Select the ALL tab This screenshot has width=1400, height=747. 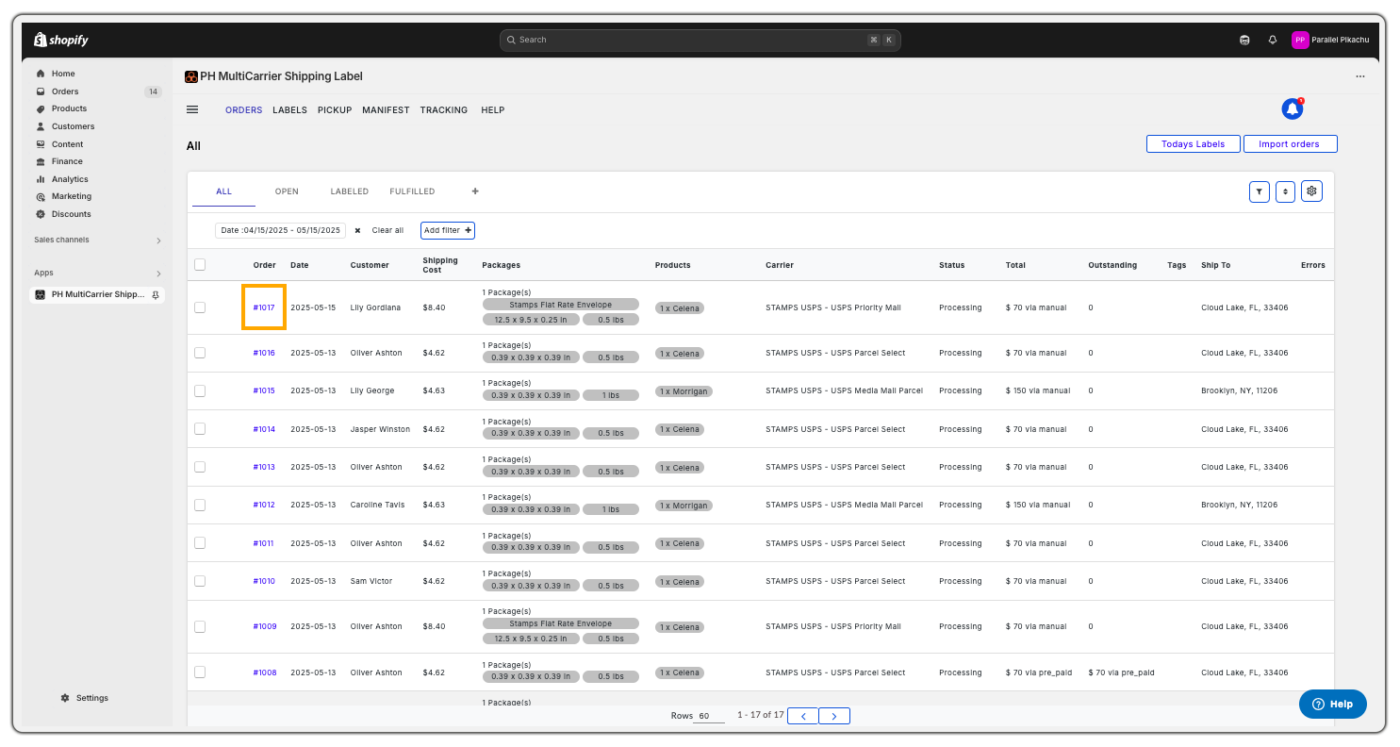tap(224, 191)
